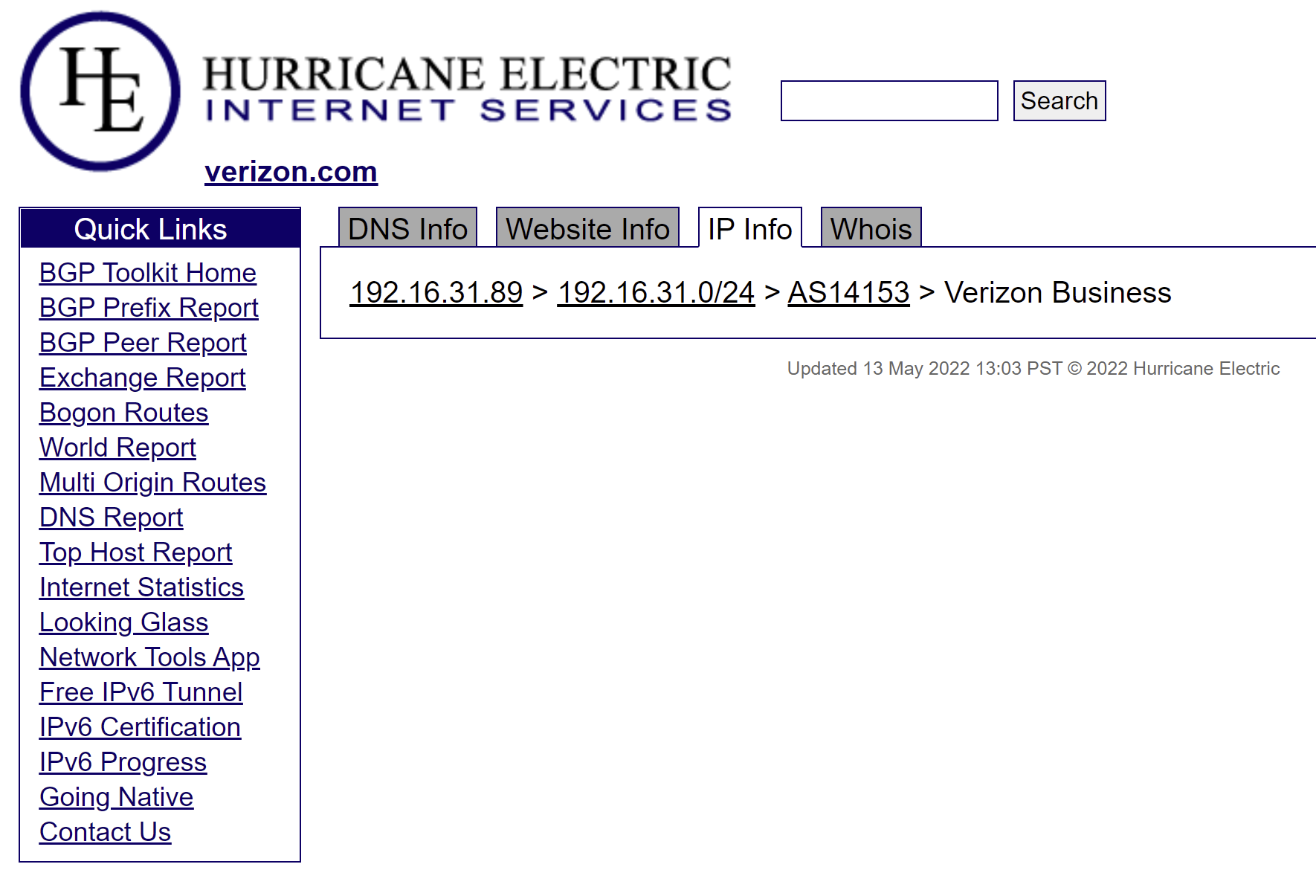Select the IP Info tab

tap(749, 228)
